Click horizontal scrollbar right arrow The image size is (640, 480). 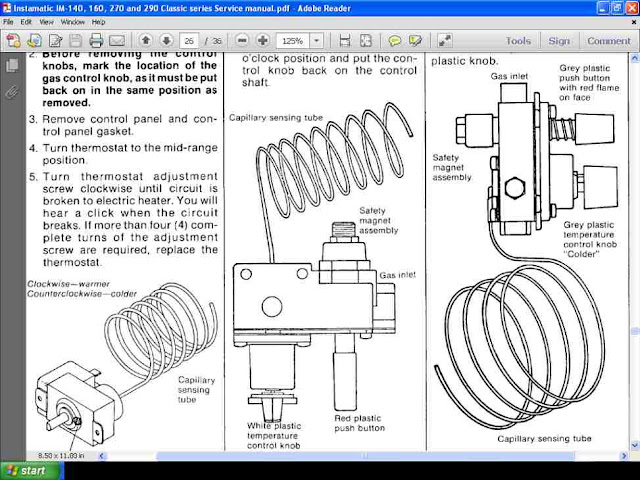[623, 456]
